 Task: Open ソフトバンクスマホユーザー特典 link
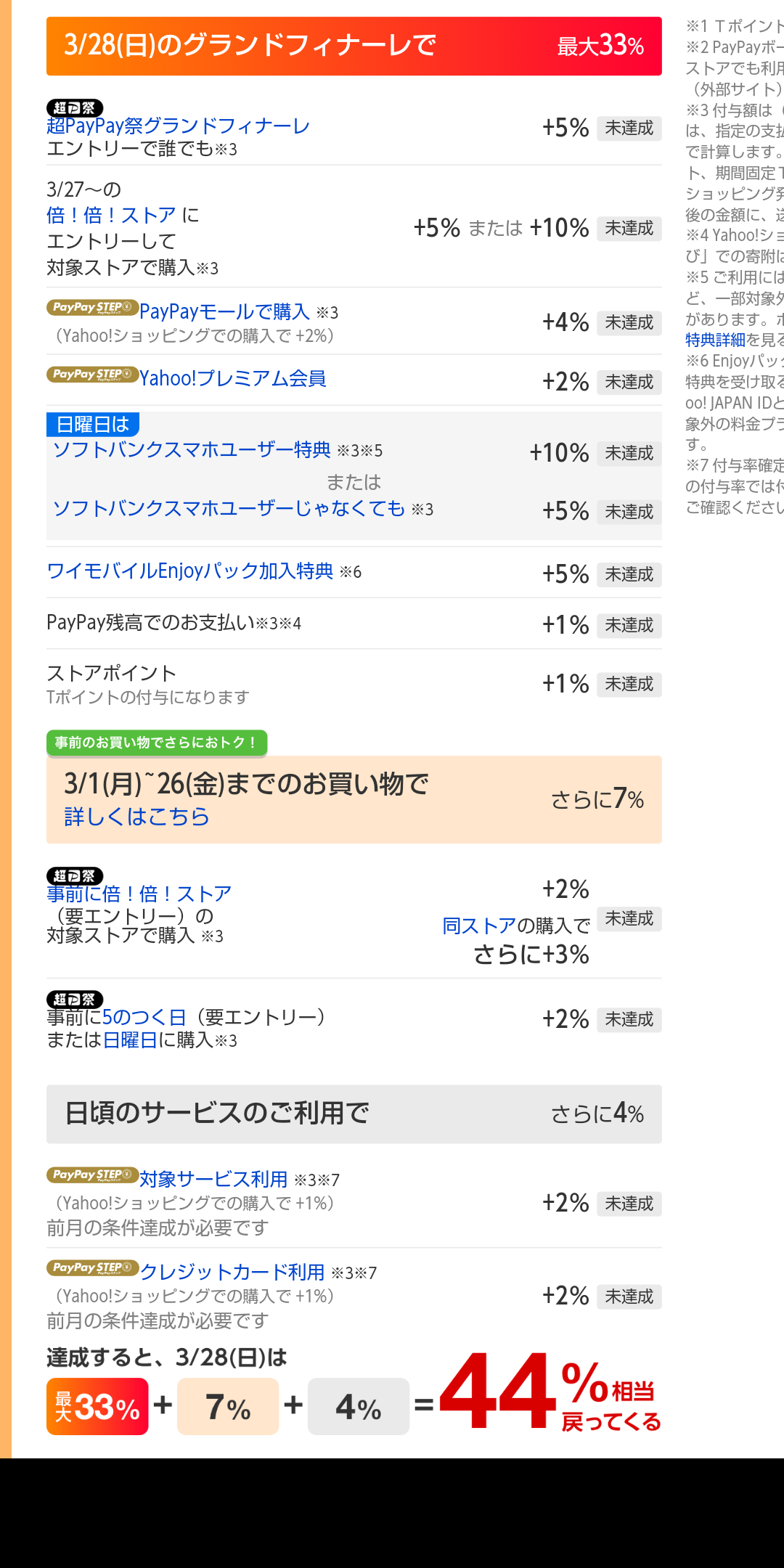click(192, 450)
